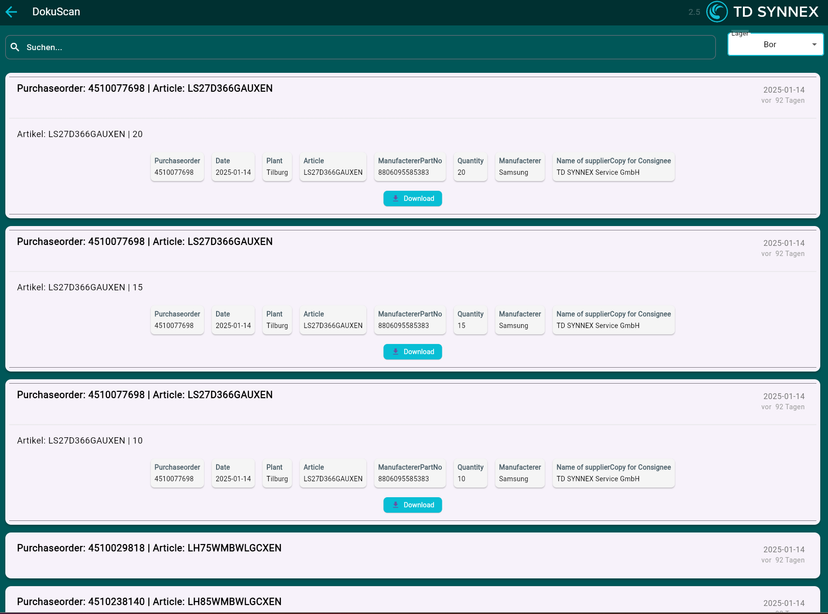
Task: Click Date 2025-01-14 chip in quantity 10 card
Action: (x=233, y=473)
